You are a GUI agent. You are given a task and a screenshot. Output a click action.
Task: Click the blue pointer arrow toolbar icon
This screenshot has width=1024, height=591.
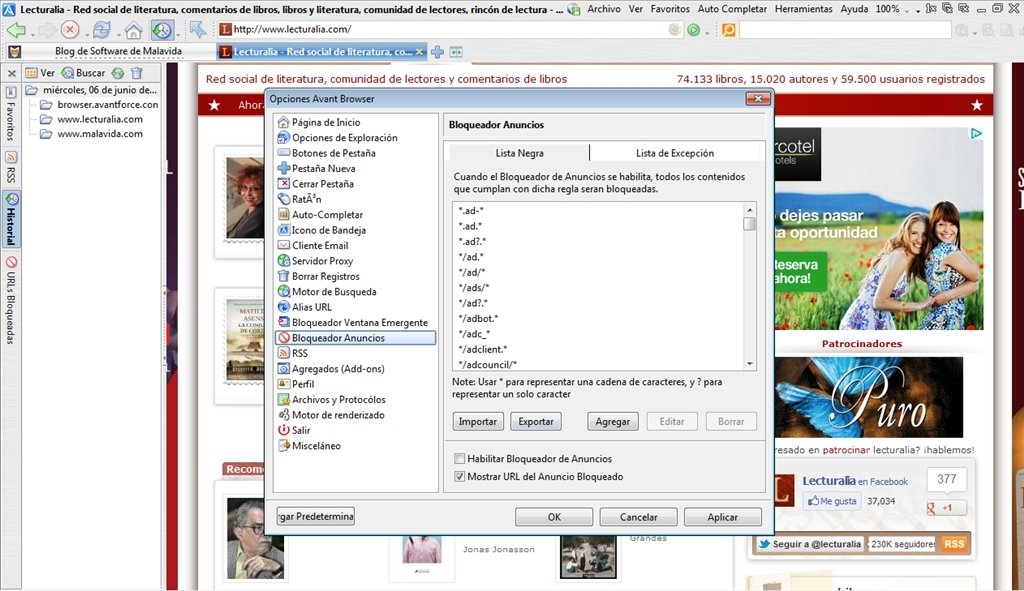pyautogui.click(x=197, y=29)
